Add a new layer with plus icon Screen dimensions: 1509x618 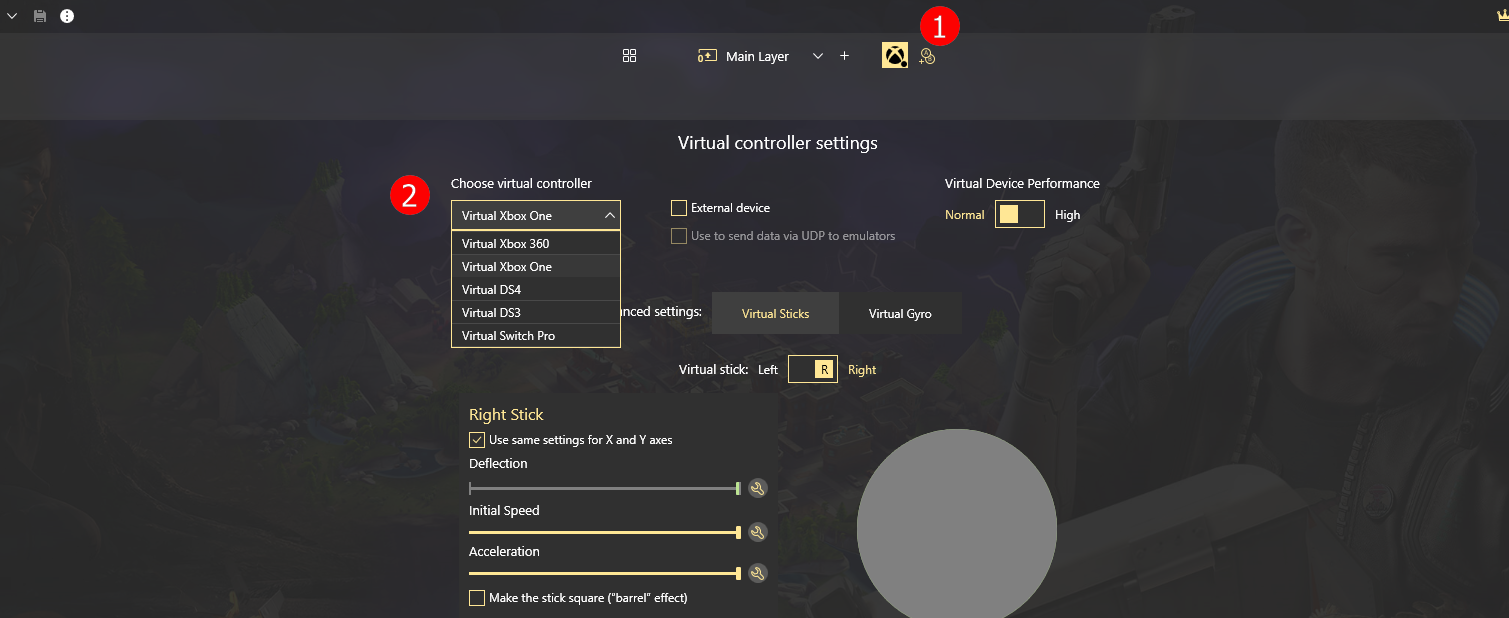pos(844,56)
